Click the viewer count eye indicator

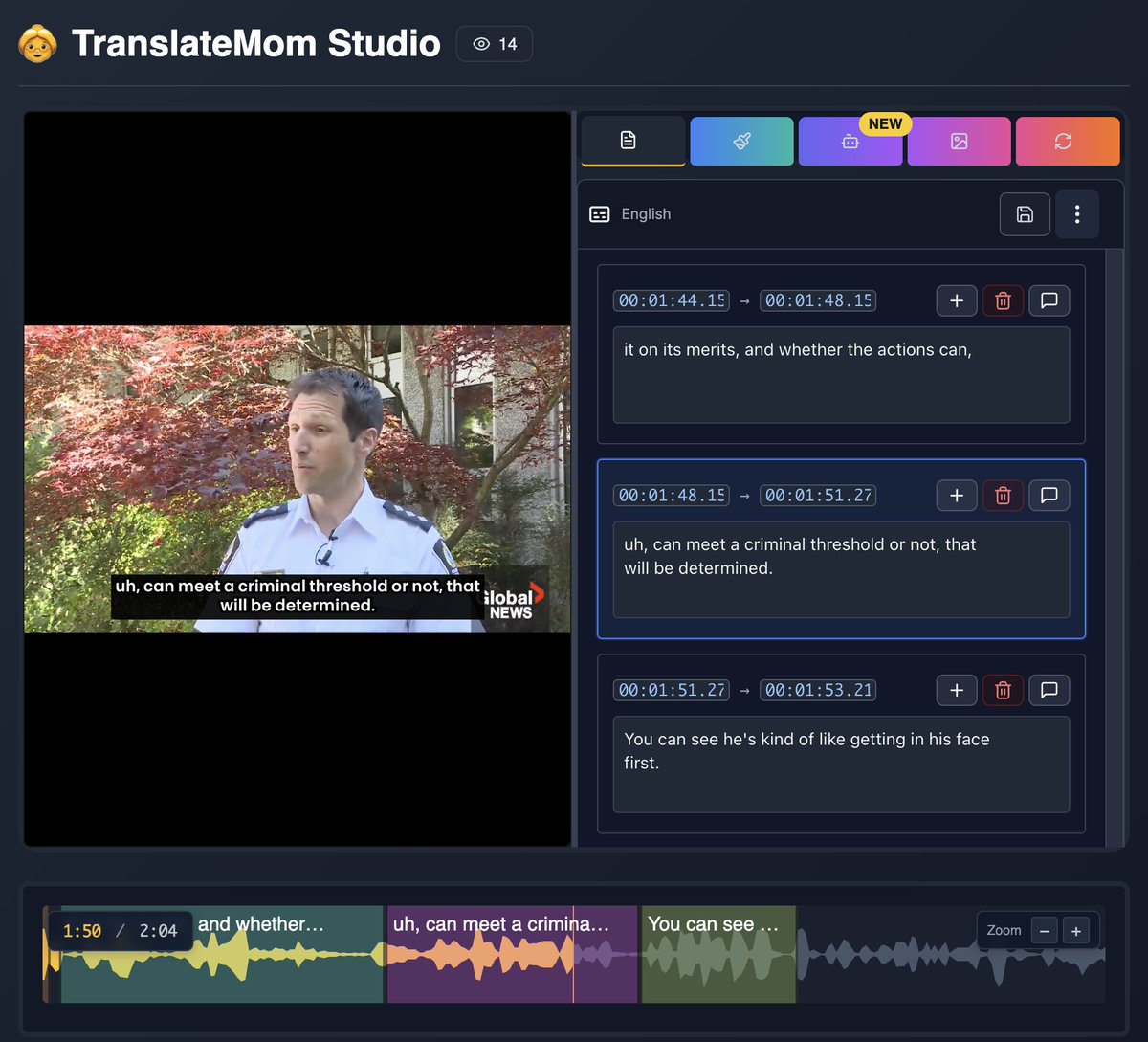(x=494, y=43)
